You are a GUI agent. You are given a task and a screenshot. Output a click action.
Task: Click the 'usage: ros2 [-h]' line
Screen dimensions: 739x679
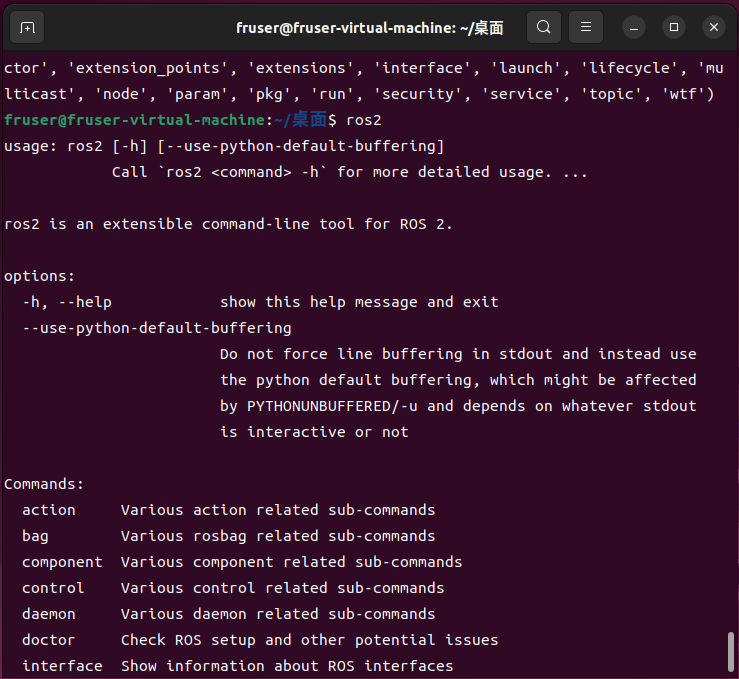tap(224, 146)
